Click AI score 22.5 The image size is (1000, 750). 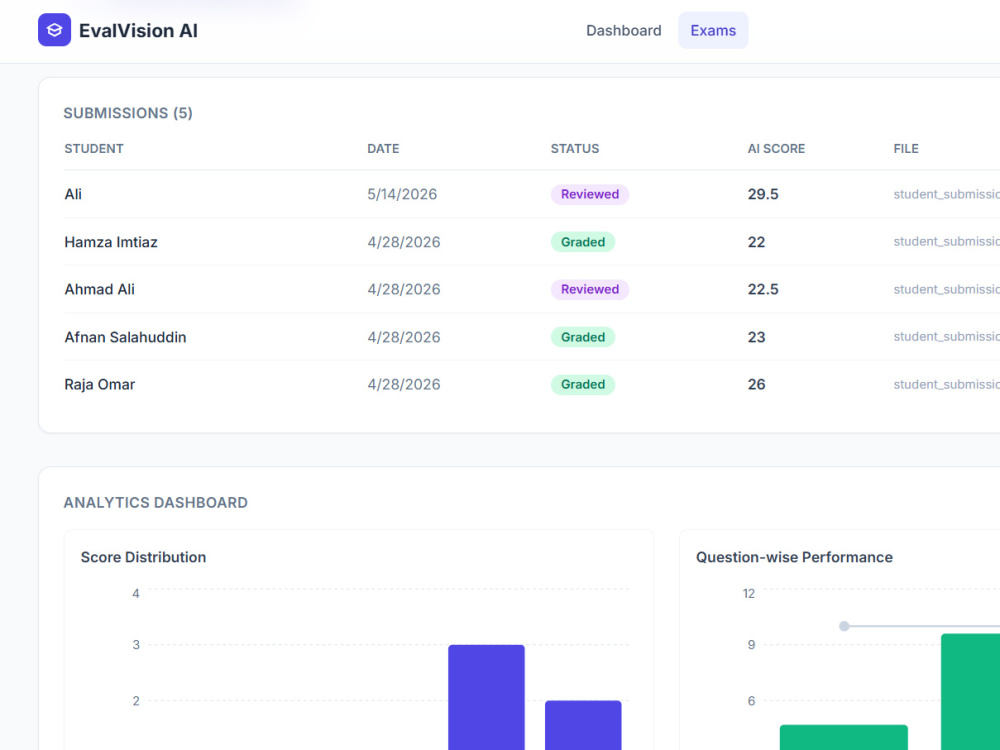tap(763, 289)
